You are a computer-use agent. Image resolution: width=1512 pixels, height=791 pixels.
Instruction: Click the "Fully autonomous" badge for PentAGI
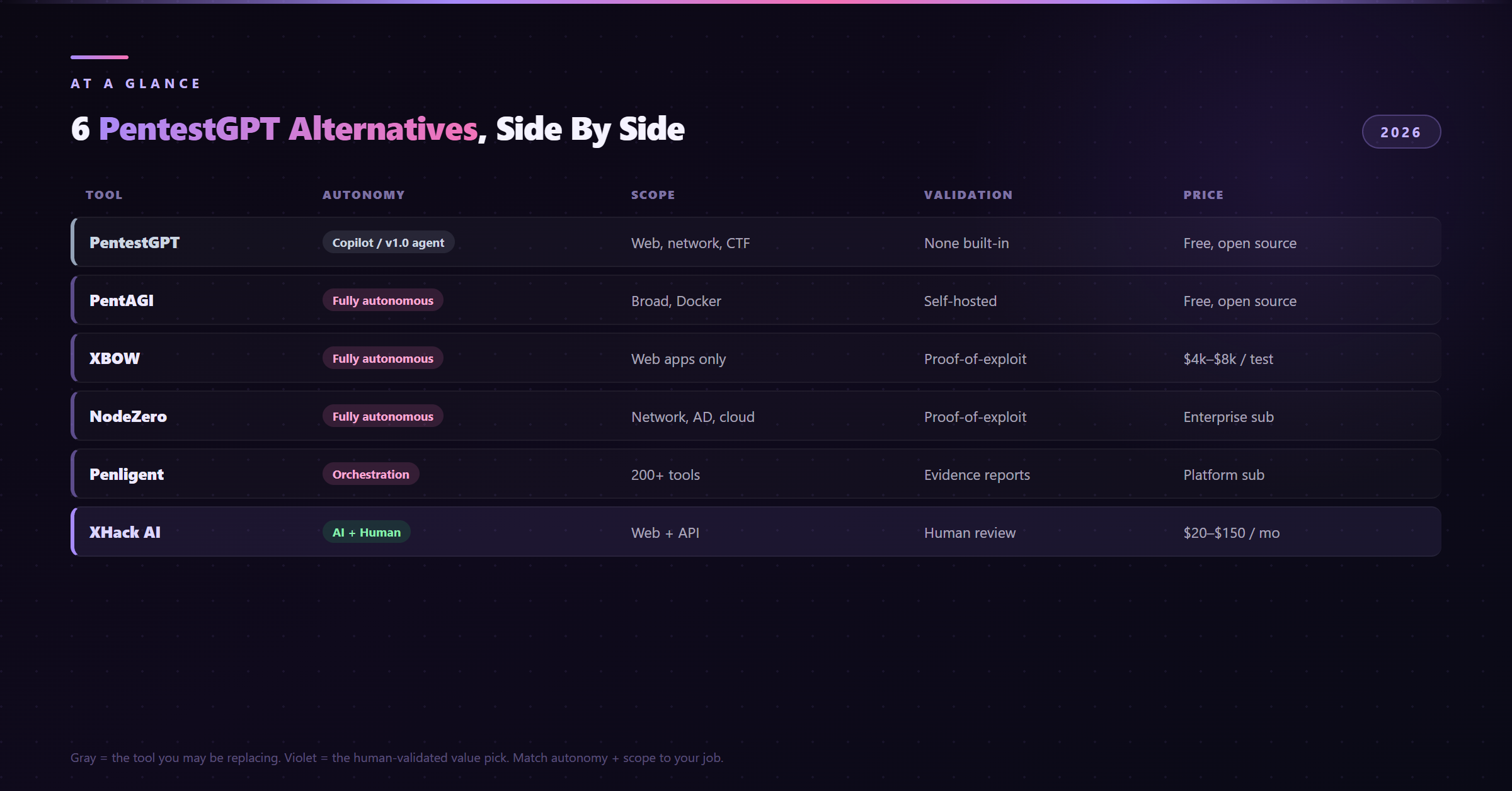click(x=382, y=300)
